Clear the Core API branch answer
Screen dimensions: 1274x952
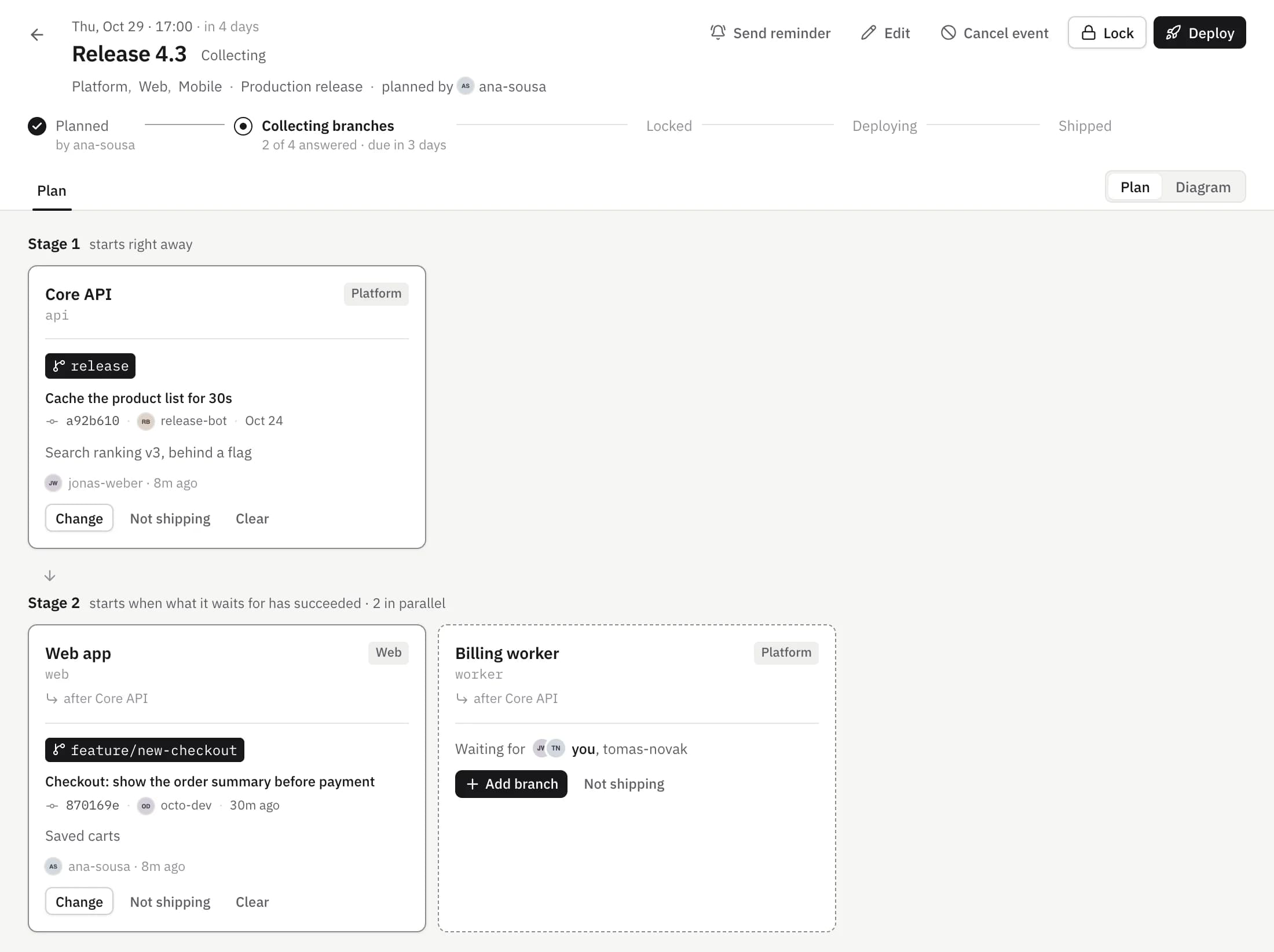pyautogui.click(x=252, y=518)
